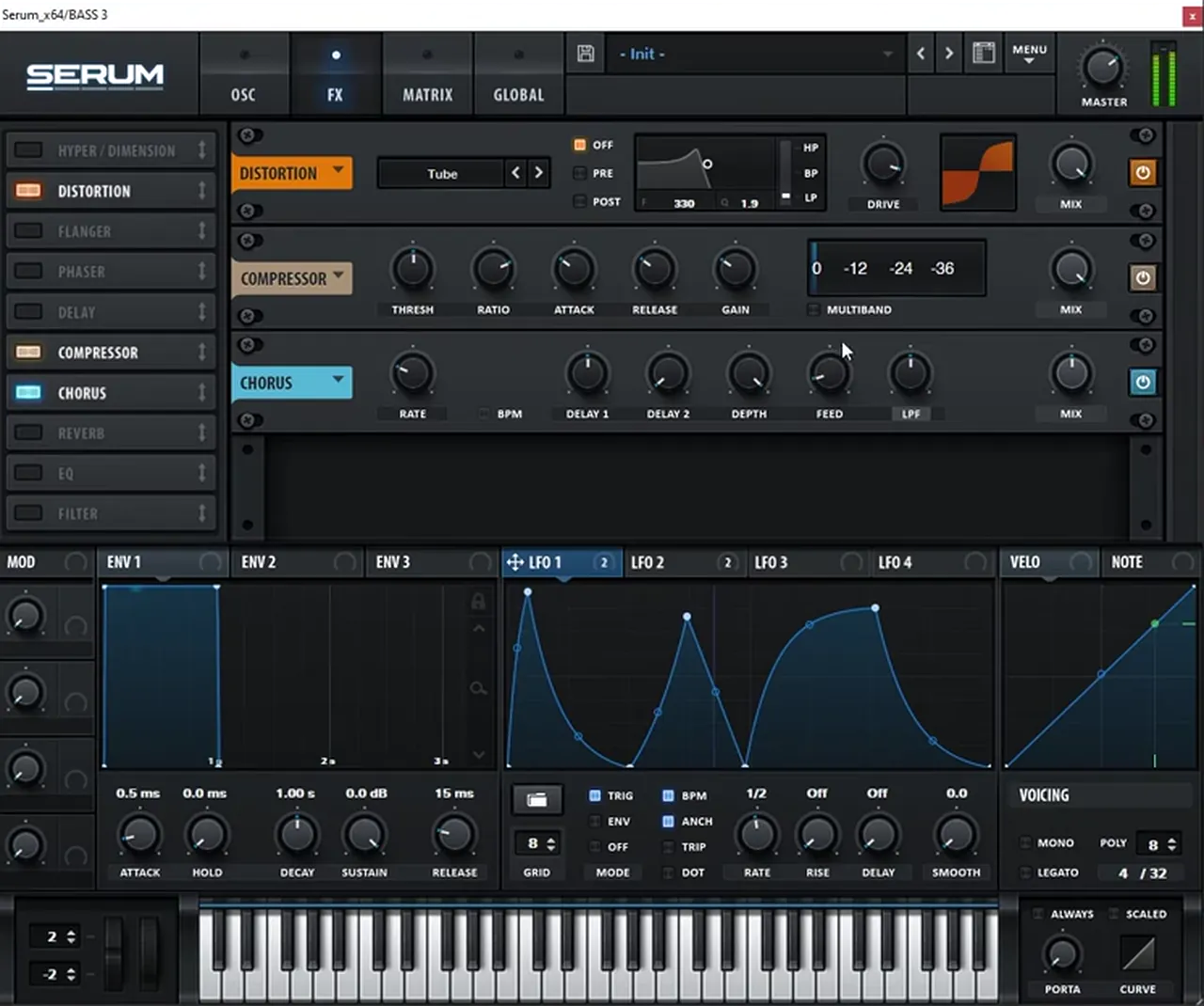Enable the MONO voicing checkbox
The image size is (1204, 1006).
(1025, 842)
